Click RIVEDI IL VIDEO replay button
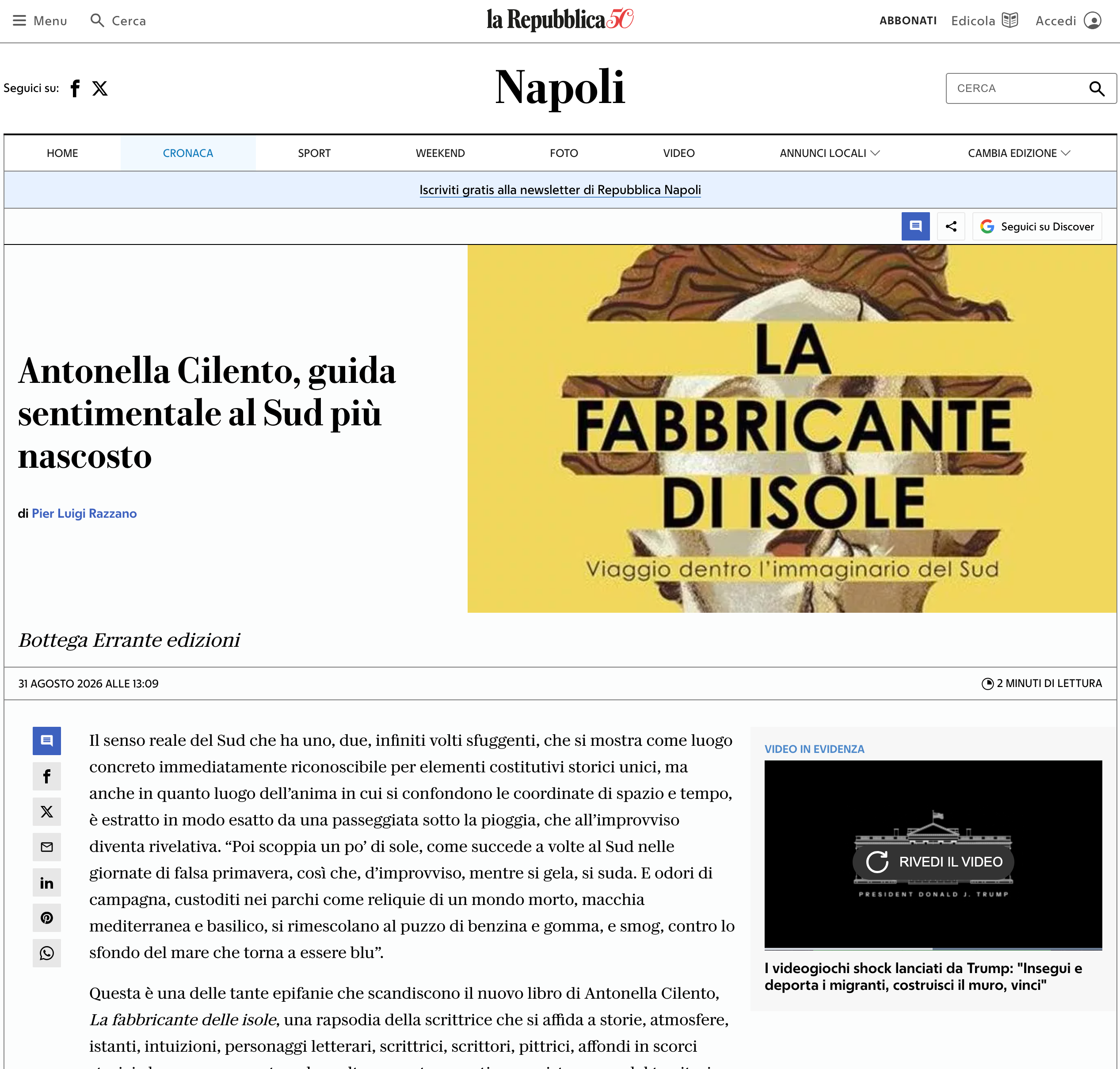The width and height of the screenshot is (1120, 1069). pyautogui.click(x=934, y=862)
